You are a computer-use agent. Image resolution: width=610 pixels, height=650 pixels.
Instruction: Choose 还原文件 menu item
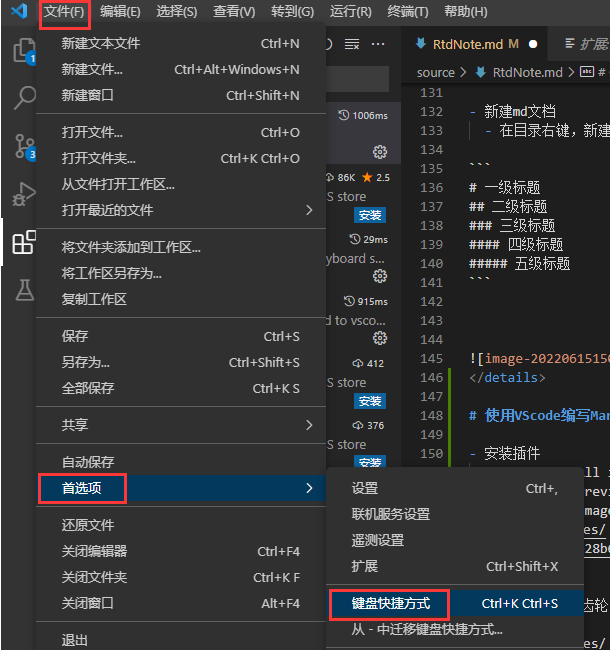coord(181,525)
